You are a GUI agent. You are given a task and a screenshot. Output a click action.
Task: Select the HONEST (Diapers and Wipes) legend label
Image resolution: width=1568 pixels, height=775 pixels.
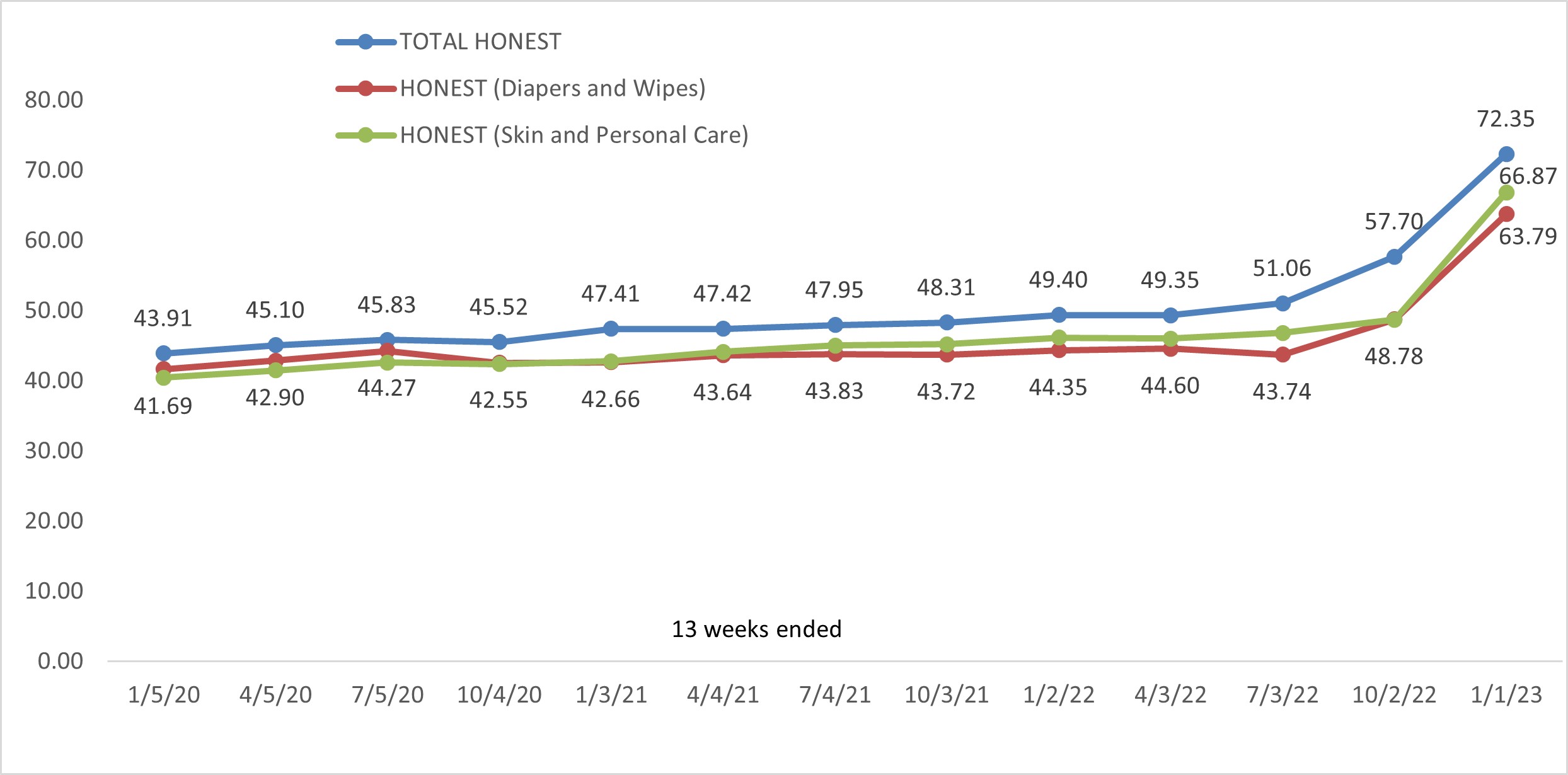(x=553, y=89)
